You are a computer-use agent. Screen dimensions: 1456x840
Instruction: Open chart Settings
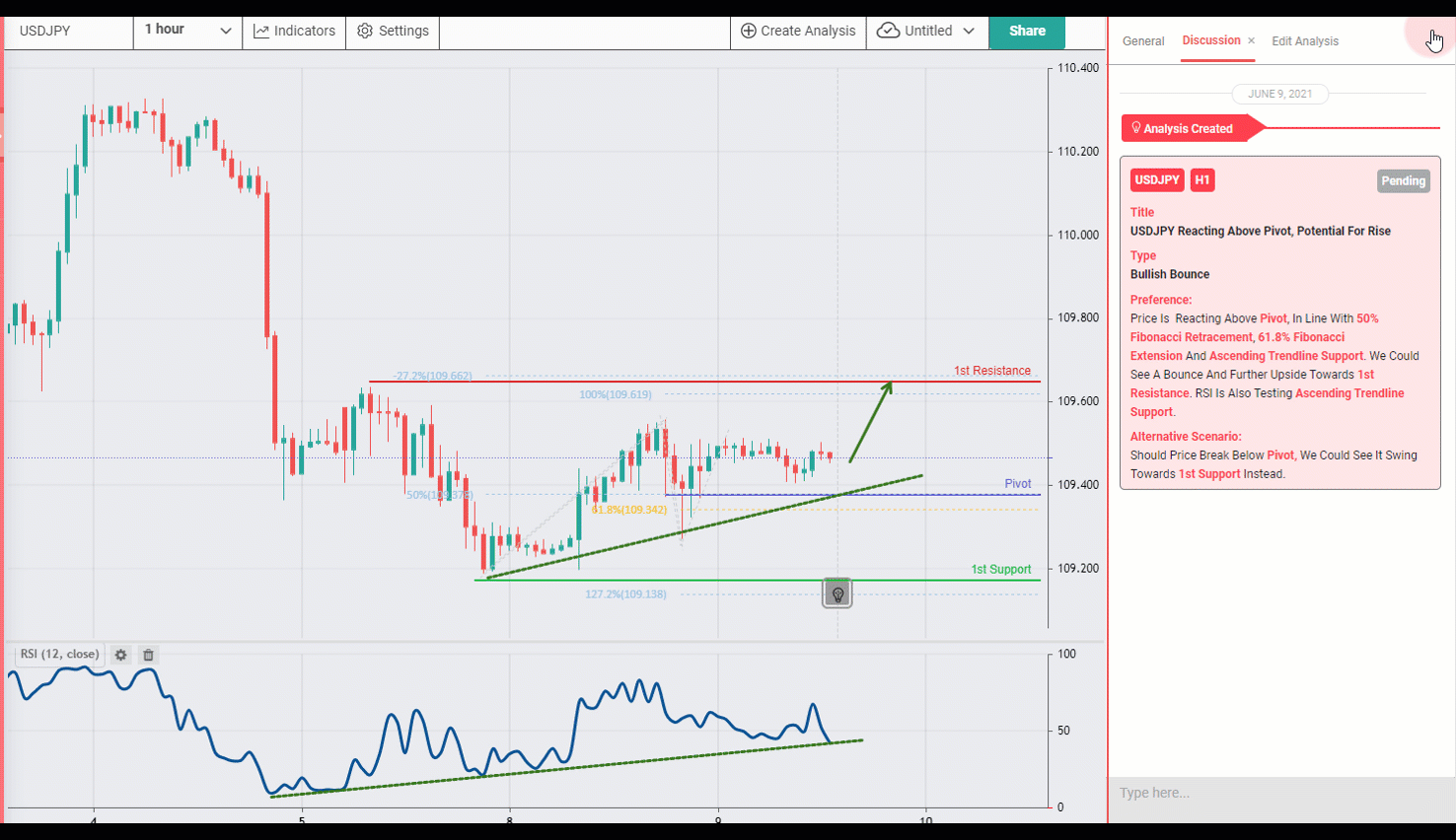(x=393, y=31)
